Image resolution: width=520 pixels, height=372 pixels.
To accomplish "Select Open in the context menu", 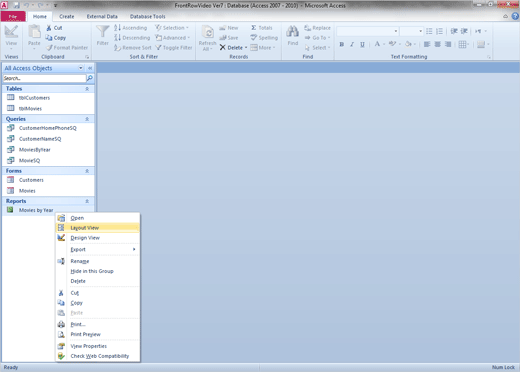I will (x=97, y=218).
